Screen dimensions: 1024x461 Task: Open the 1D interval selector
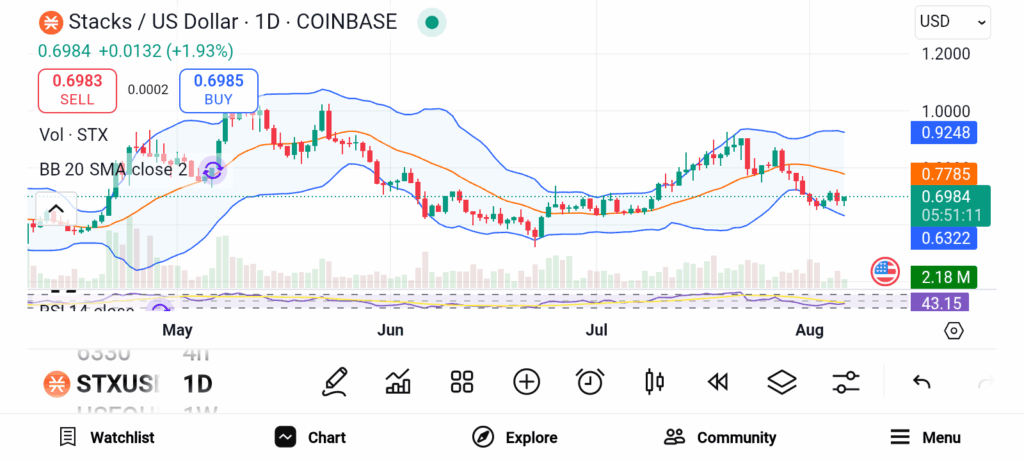pos(197,383)
